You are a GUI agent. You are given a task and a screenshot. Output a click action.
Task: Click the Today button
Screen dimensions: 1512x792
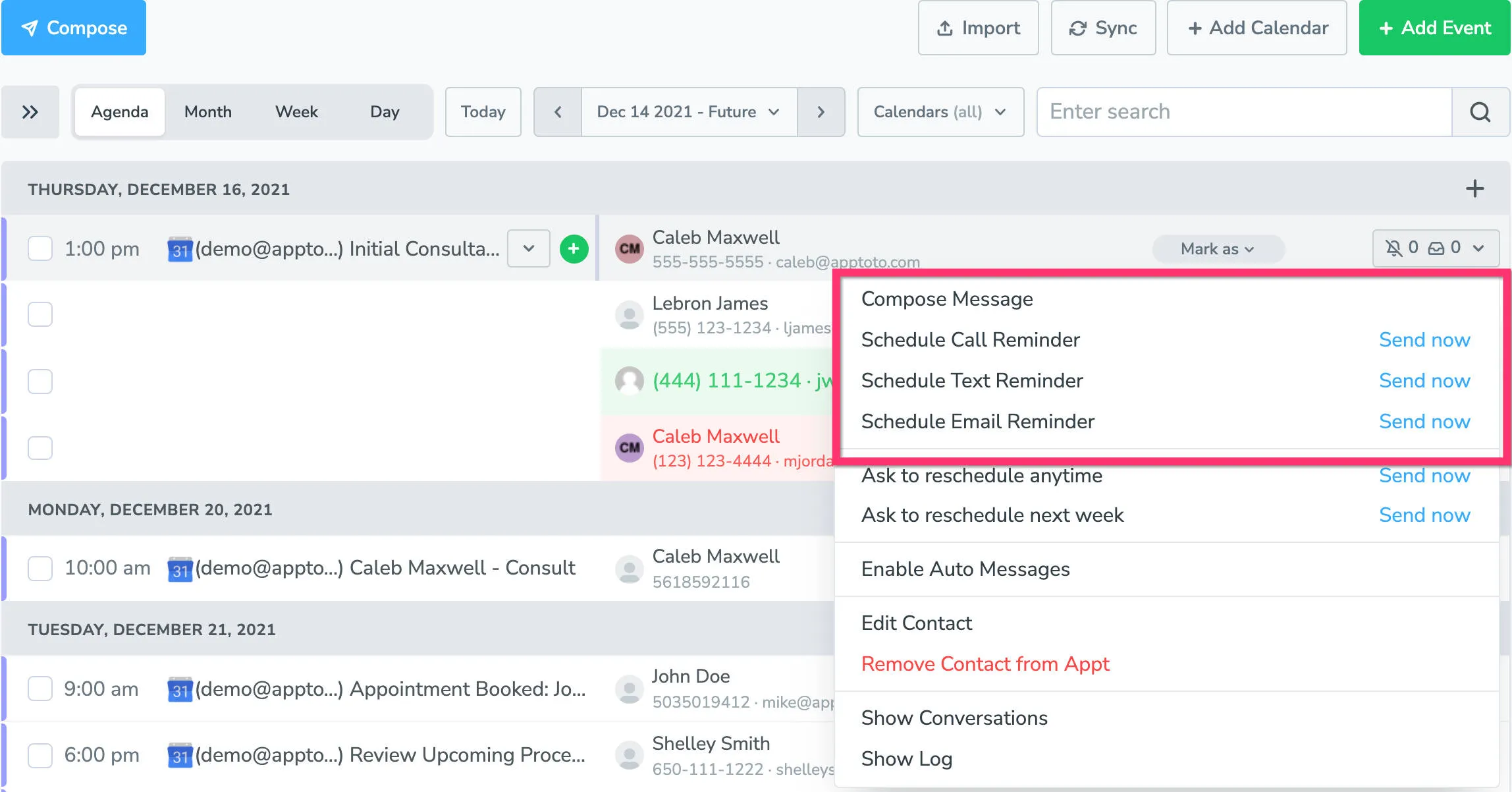[483, 111]
